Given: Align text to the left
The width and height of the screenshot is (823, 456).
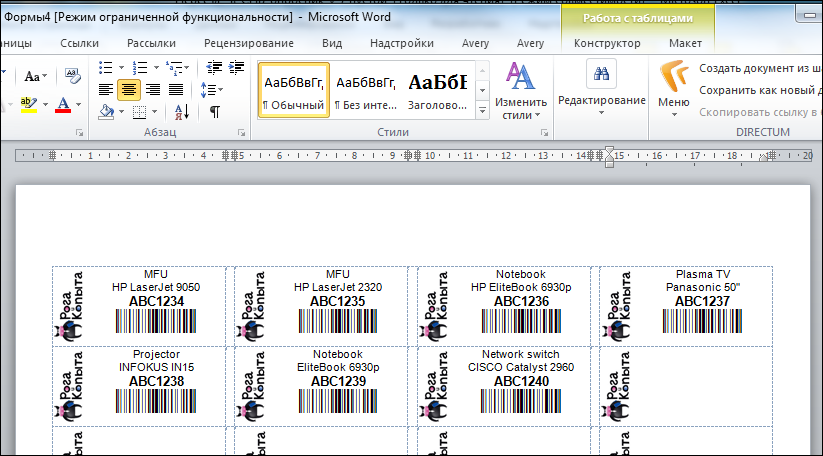Looking at the screenshot, I should click(105, 90).
